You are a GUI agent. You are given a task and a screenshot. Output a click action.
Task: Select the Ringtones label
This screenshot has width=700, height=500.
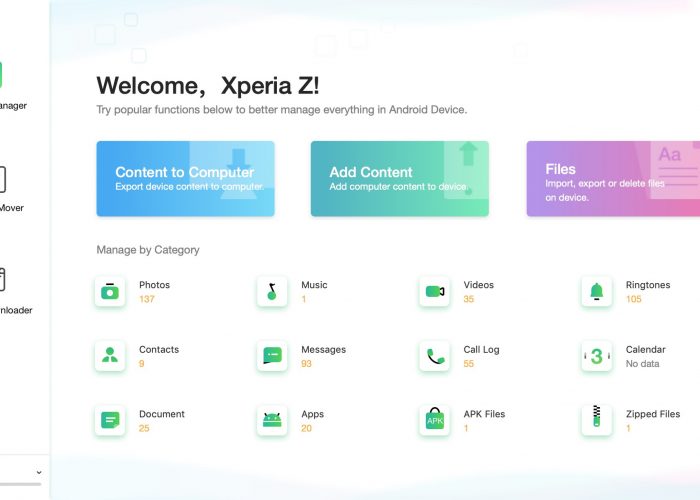click(x=648, y=285)
